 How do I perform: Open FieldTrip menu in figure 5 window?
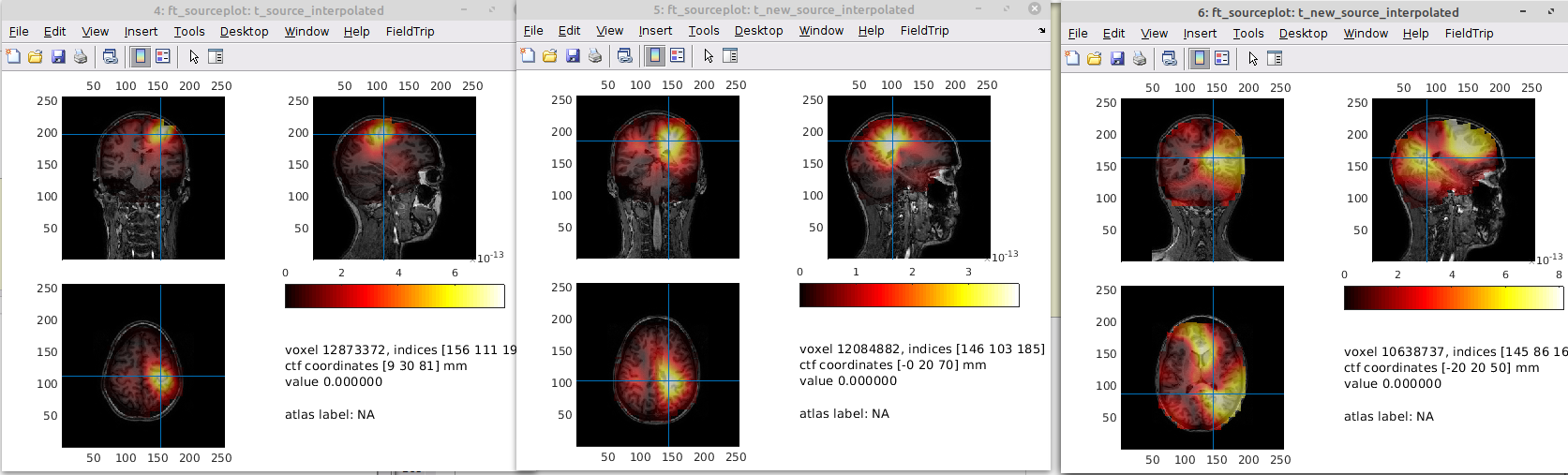click(924, 30)
